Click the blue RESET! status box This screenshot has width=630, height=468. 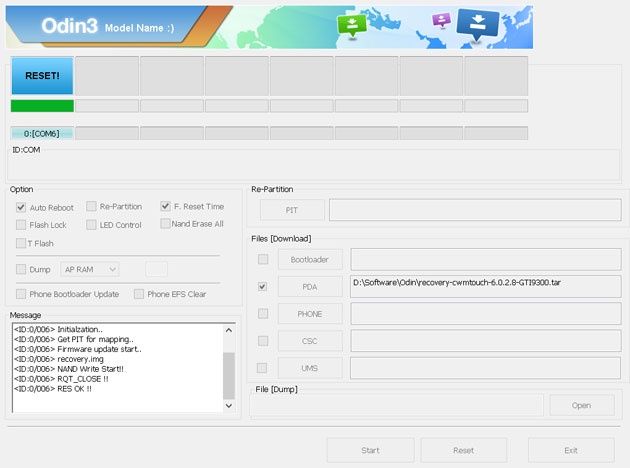(42, 76)
